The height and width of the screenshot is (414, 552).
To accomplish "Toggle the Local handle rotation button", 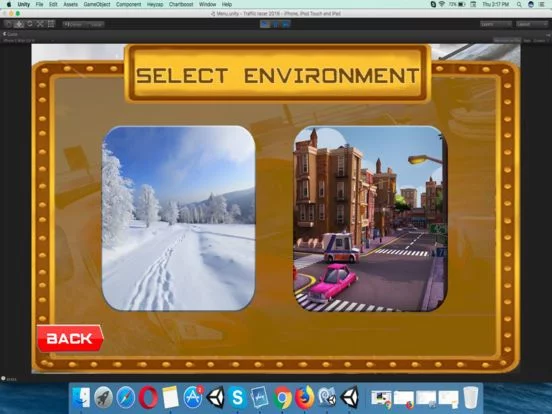I will pyautogui.click(x=94, y=24).
